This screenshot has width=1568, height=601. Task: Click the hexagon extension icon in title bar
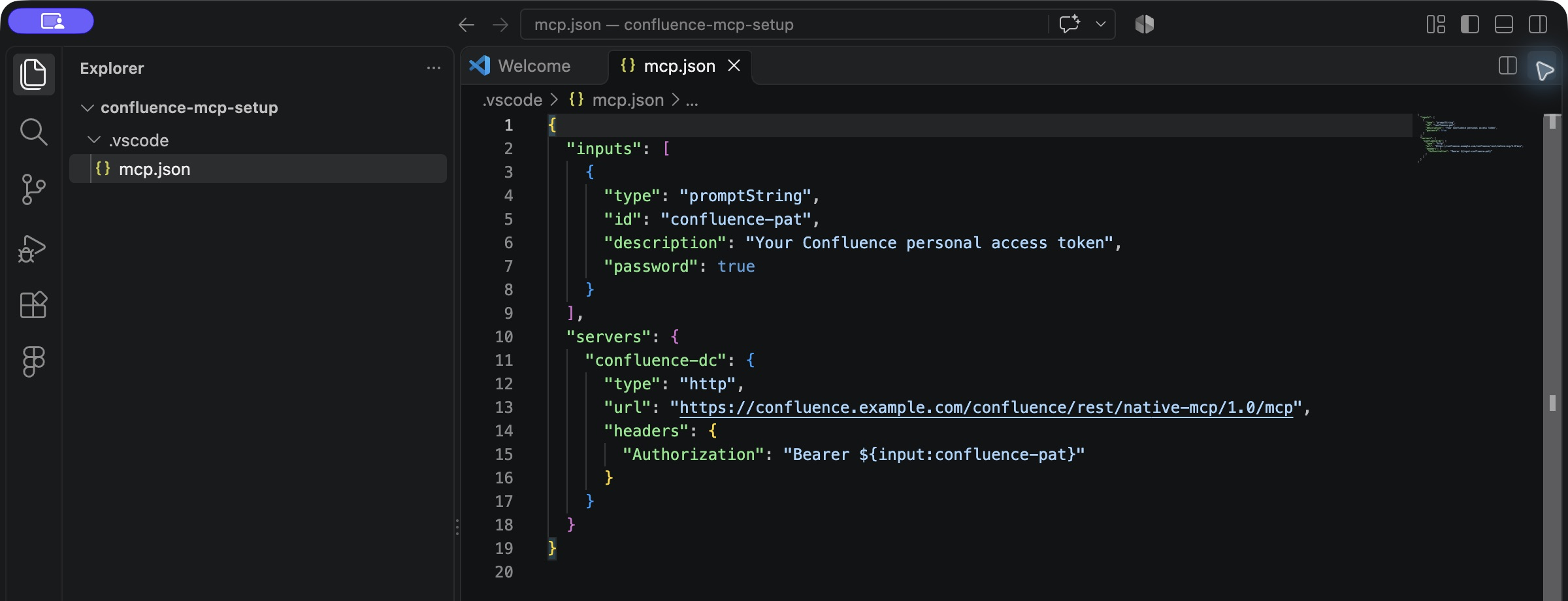point(1145,24)
